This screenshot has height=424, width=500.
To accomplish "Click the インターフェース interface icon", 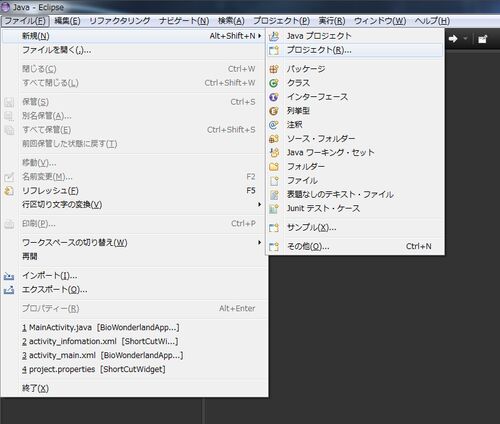I will 274,97.
